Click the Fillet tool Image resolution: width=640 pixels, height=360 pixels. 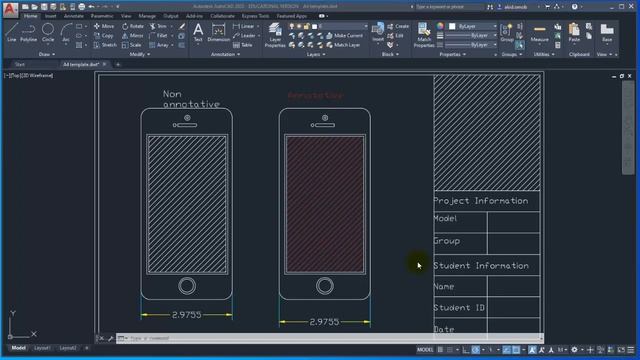pos(158,36)
